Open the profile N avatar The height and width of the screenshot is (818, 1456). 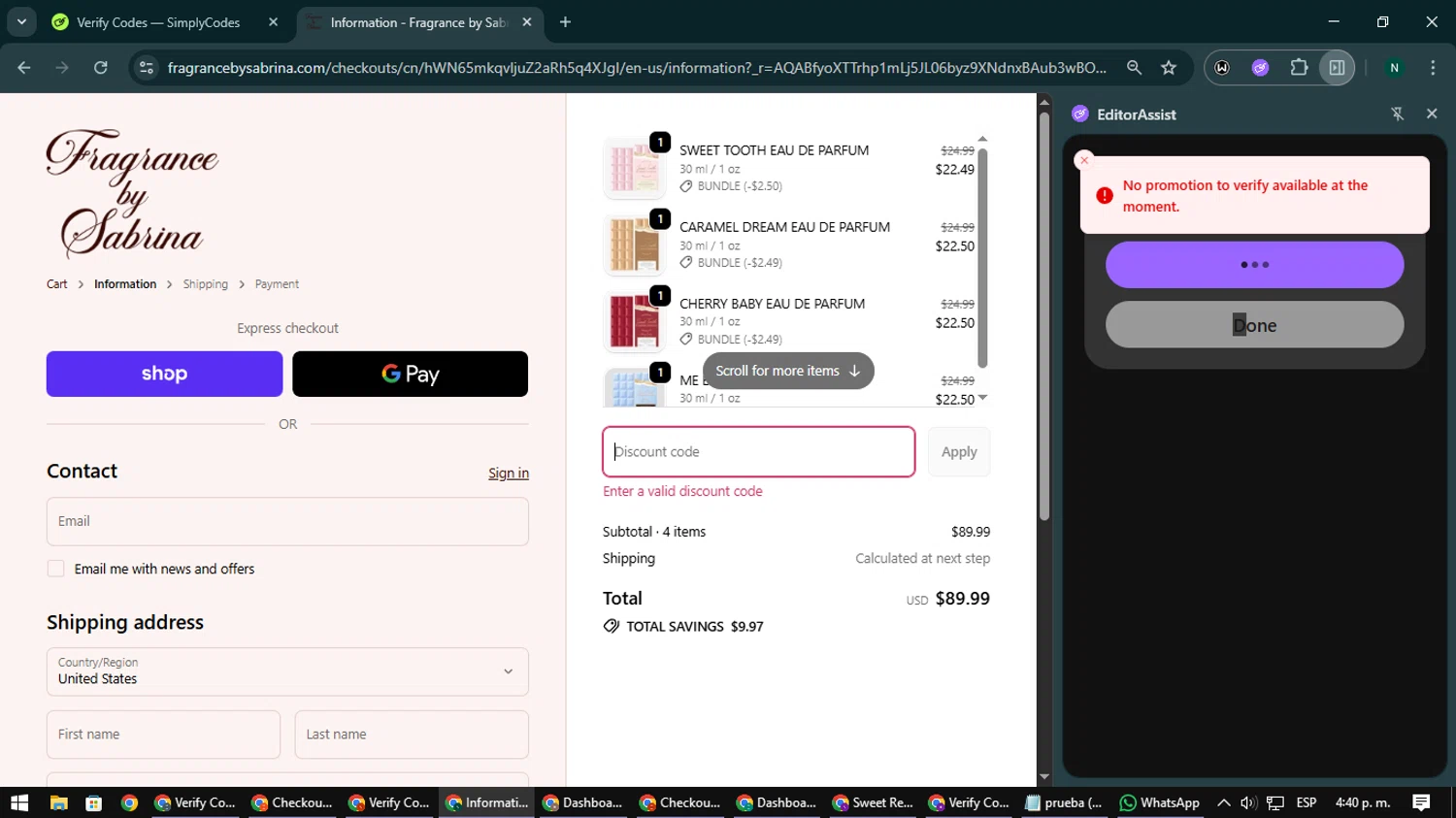tap(1395, 67)
